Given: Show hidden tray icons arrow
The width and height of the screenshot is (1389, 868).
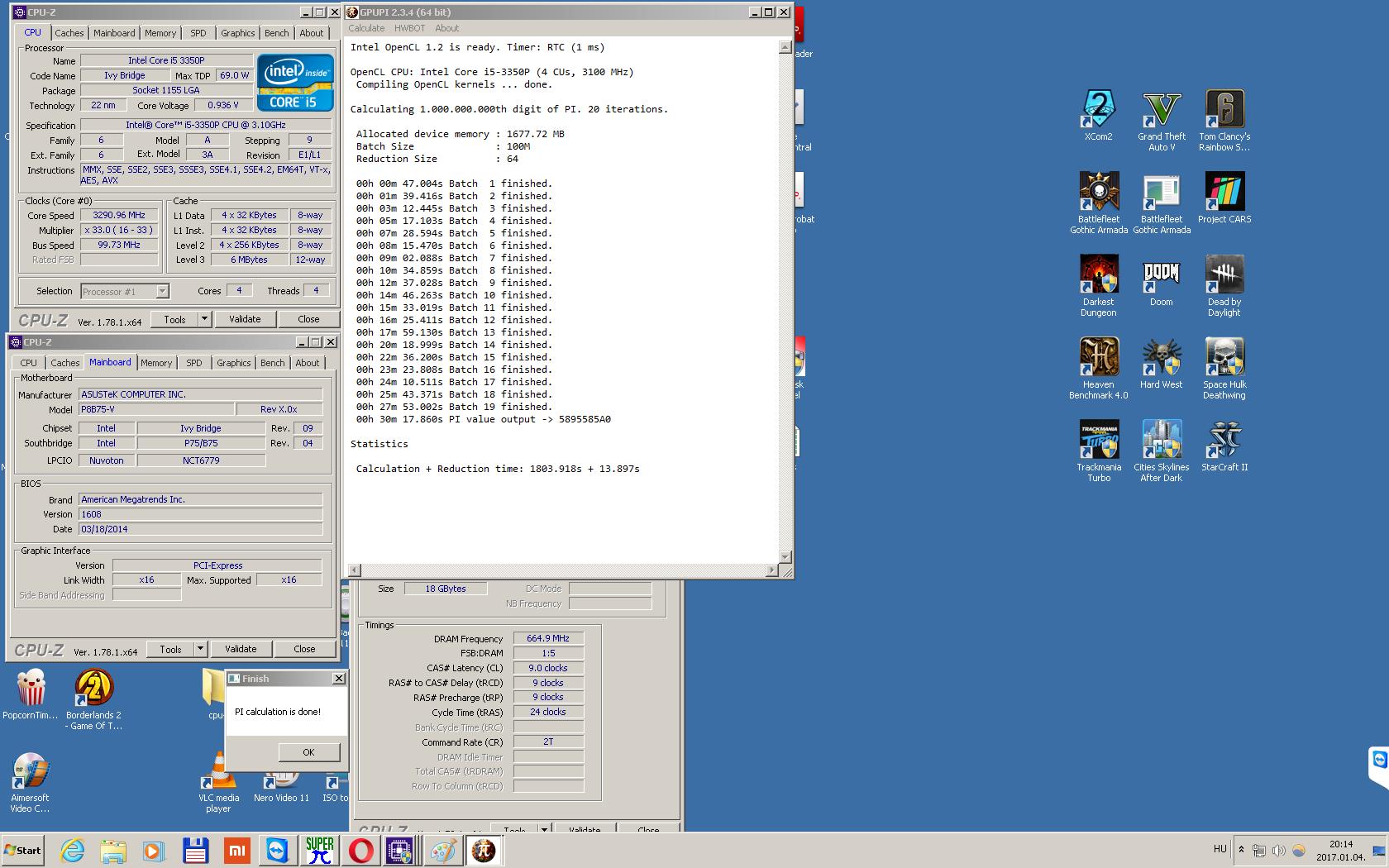Looking at the screenshot, I should coord(1240,849).
